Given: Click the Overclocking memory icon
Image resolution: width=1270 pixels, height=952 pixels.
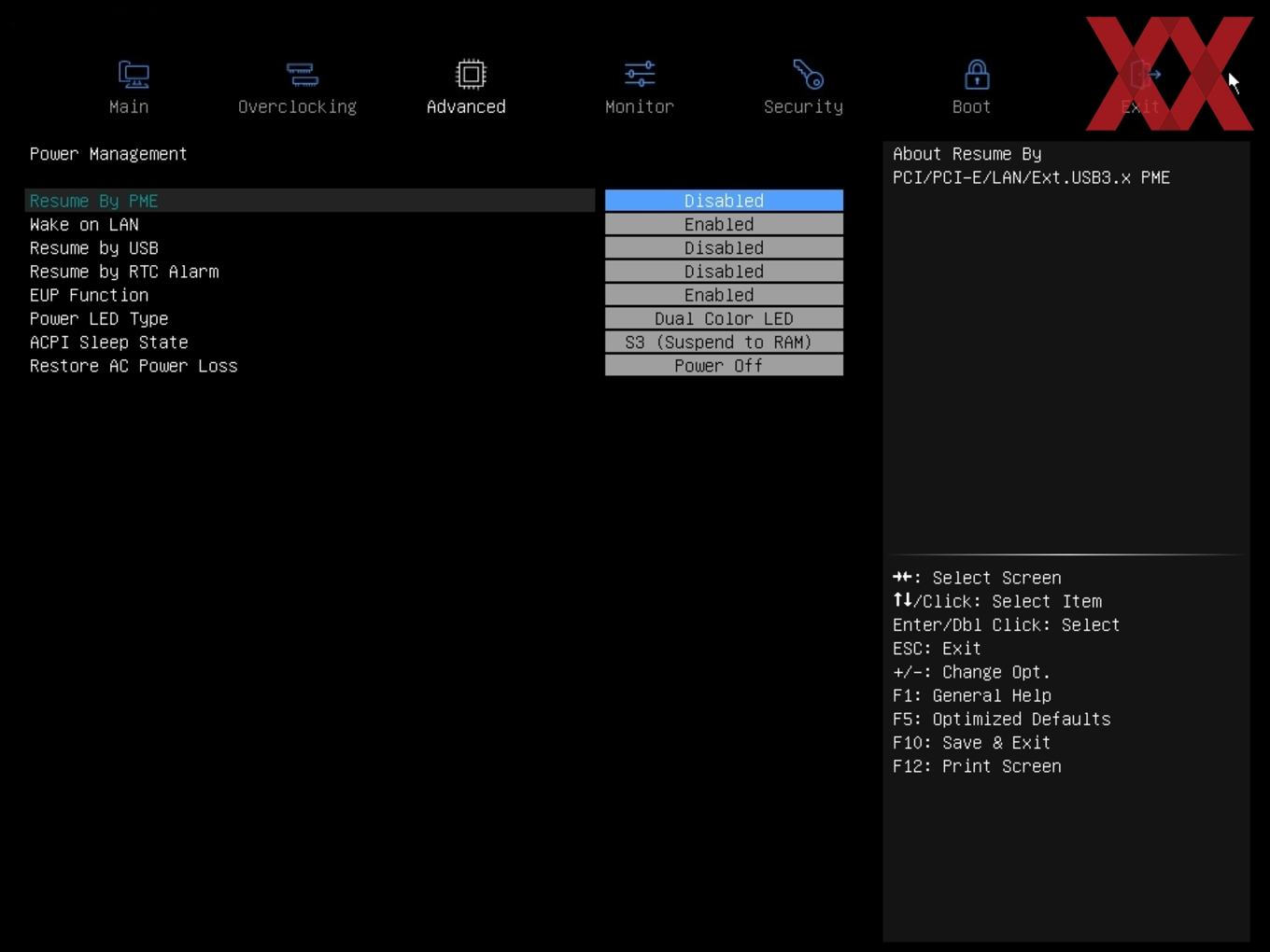Looking at the screenshot, I should (302, 75).
